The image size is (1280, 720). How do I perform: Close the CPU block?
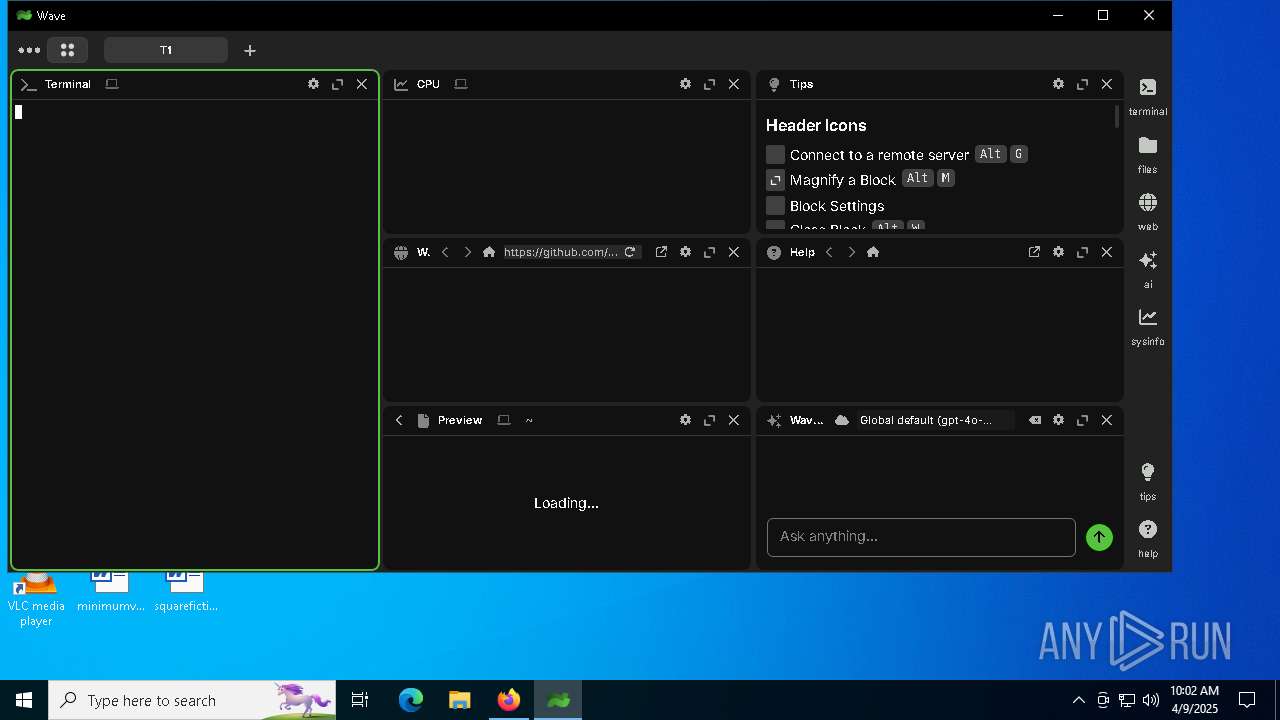pos(734,84)
